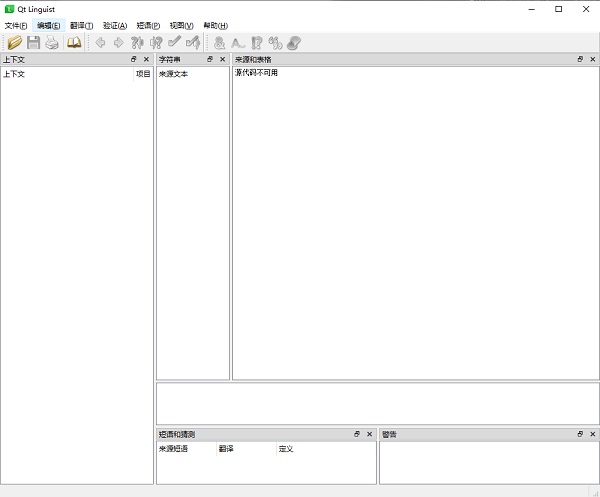600x497 pixels.
Task: Float the 短语和猜测 panel
Action: 357,434
